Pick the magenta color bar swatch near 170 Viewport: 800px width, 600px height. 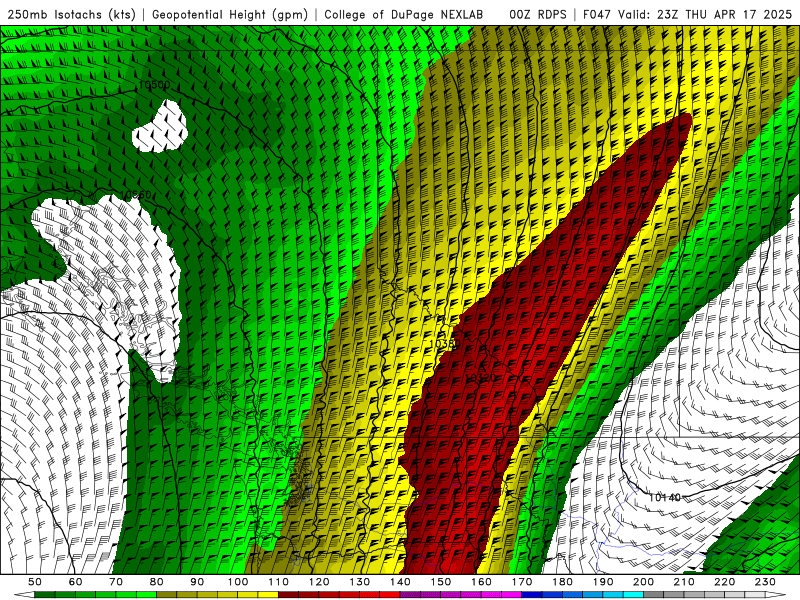tap(512, 595)
